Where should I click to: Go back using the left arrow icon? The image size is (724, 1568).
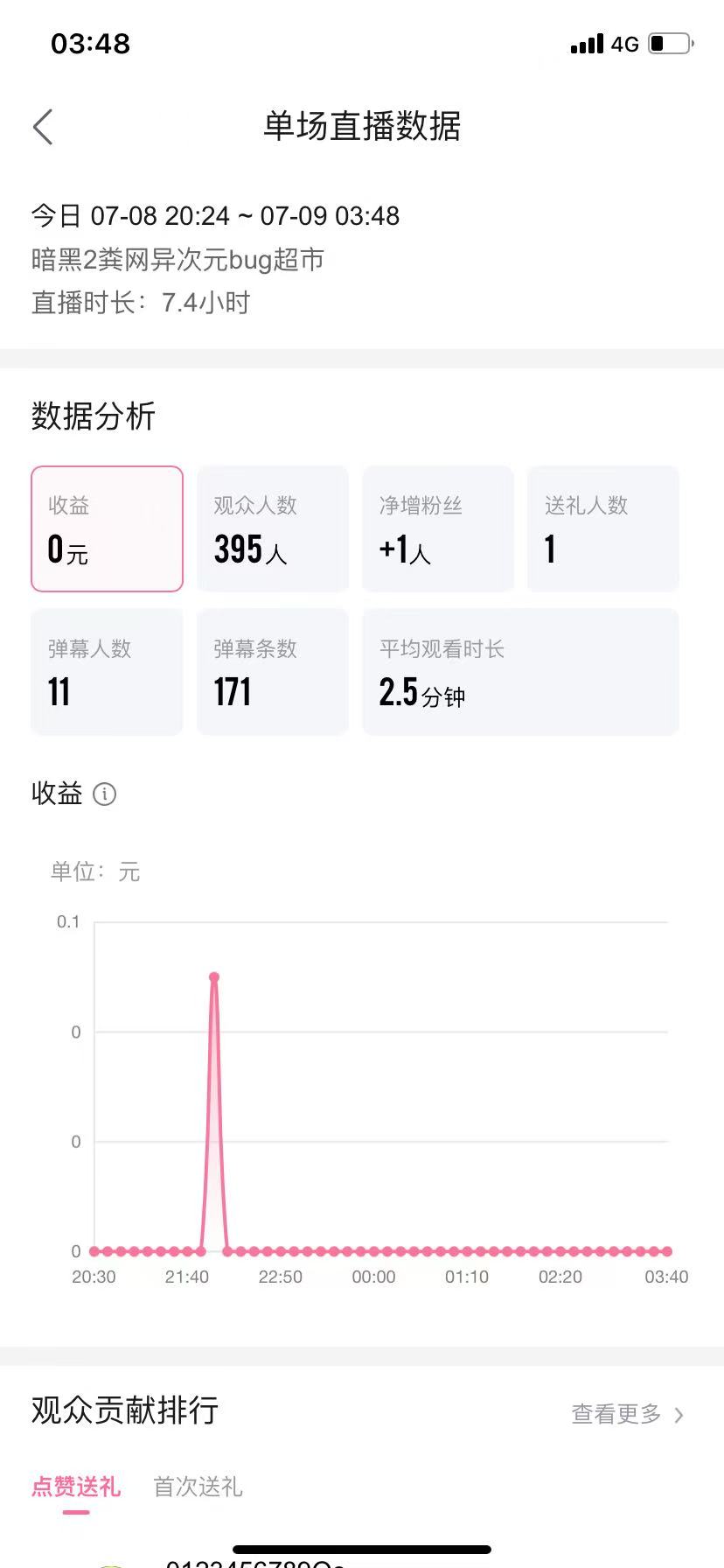[43, 127]
